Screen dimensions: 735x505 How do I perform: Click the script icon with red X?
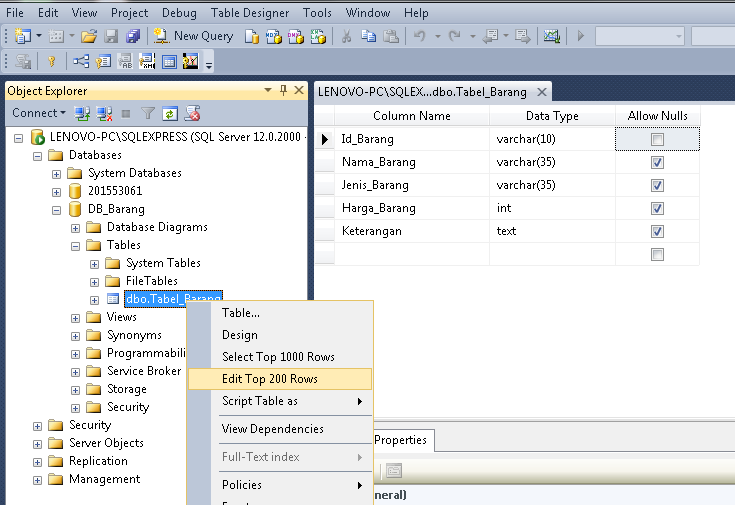[x=192, y=113]
